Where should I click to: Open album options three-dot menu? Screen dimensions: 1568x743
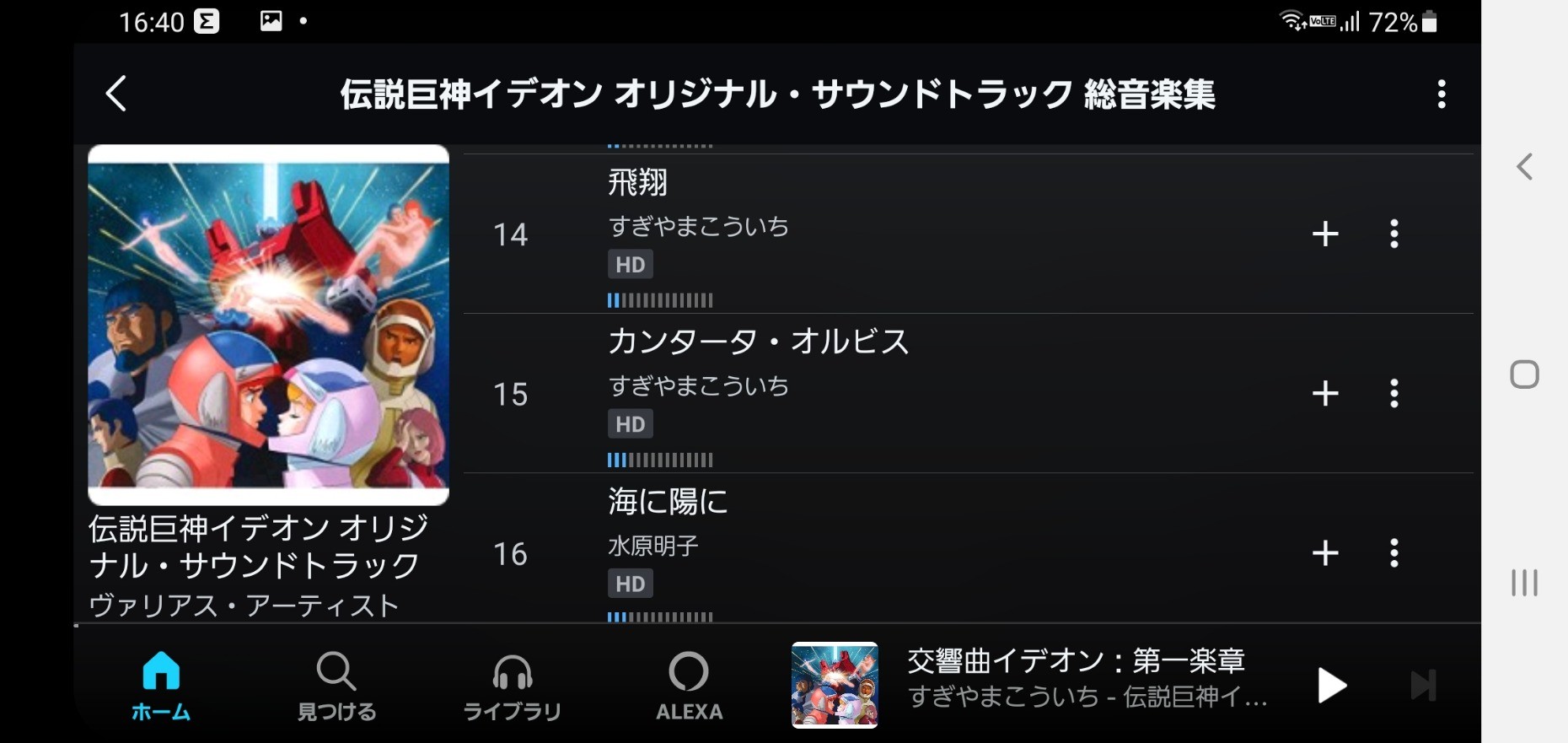pos(1442,94)
